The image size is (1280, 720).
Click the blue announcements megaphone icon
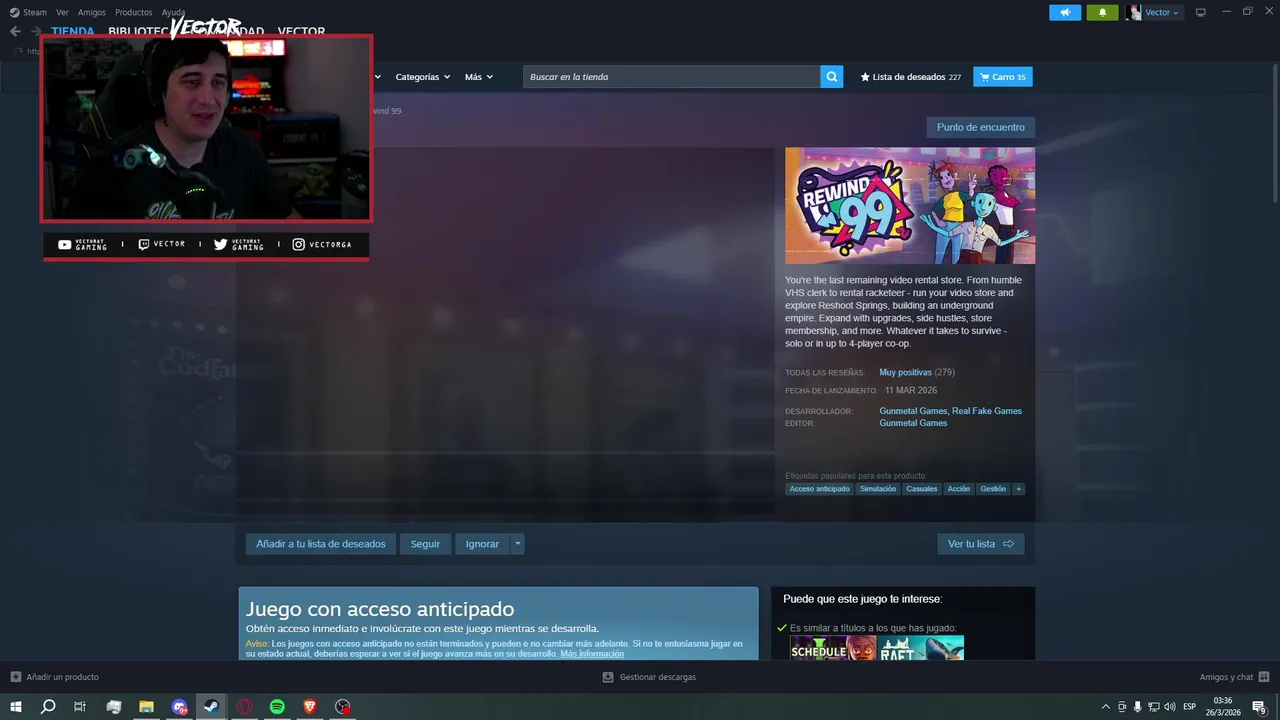pos(1065,12)
